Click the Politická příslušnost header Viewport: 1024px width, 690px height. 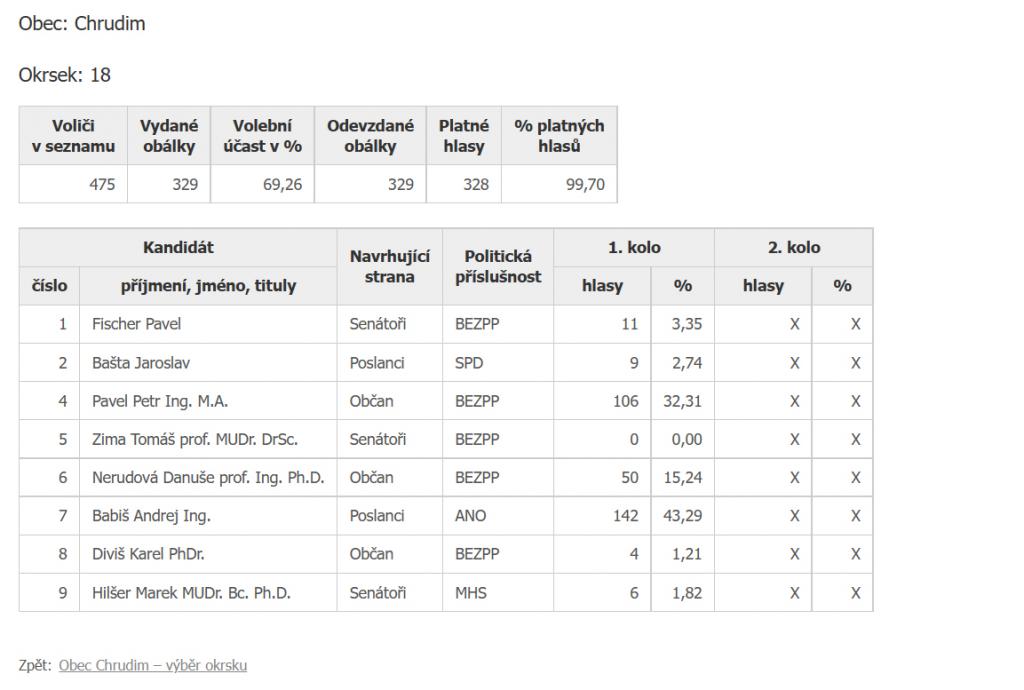pyautogui.click(x=498, y=266)
